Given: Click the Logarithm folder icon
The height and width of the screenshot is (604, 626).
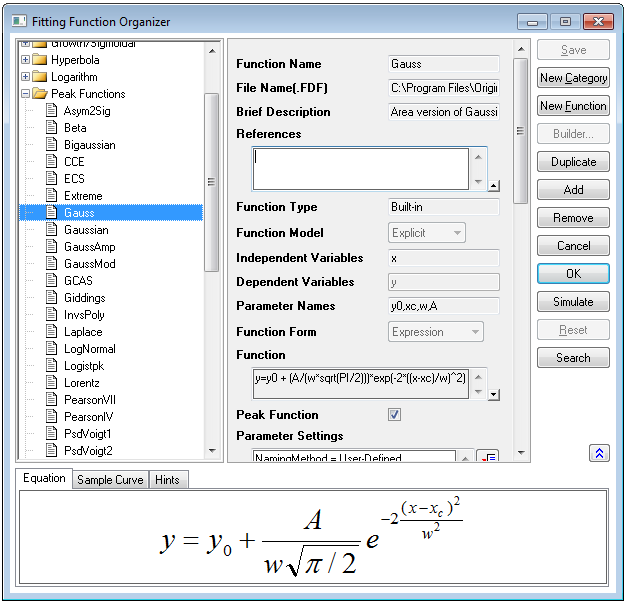Looking at the screenshot, I should [40, 76].
